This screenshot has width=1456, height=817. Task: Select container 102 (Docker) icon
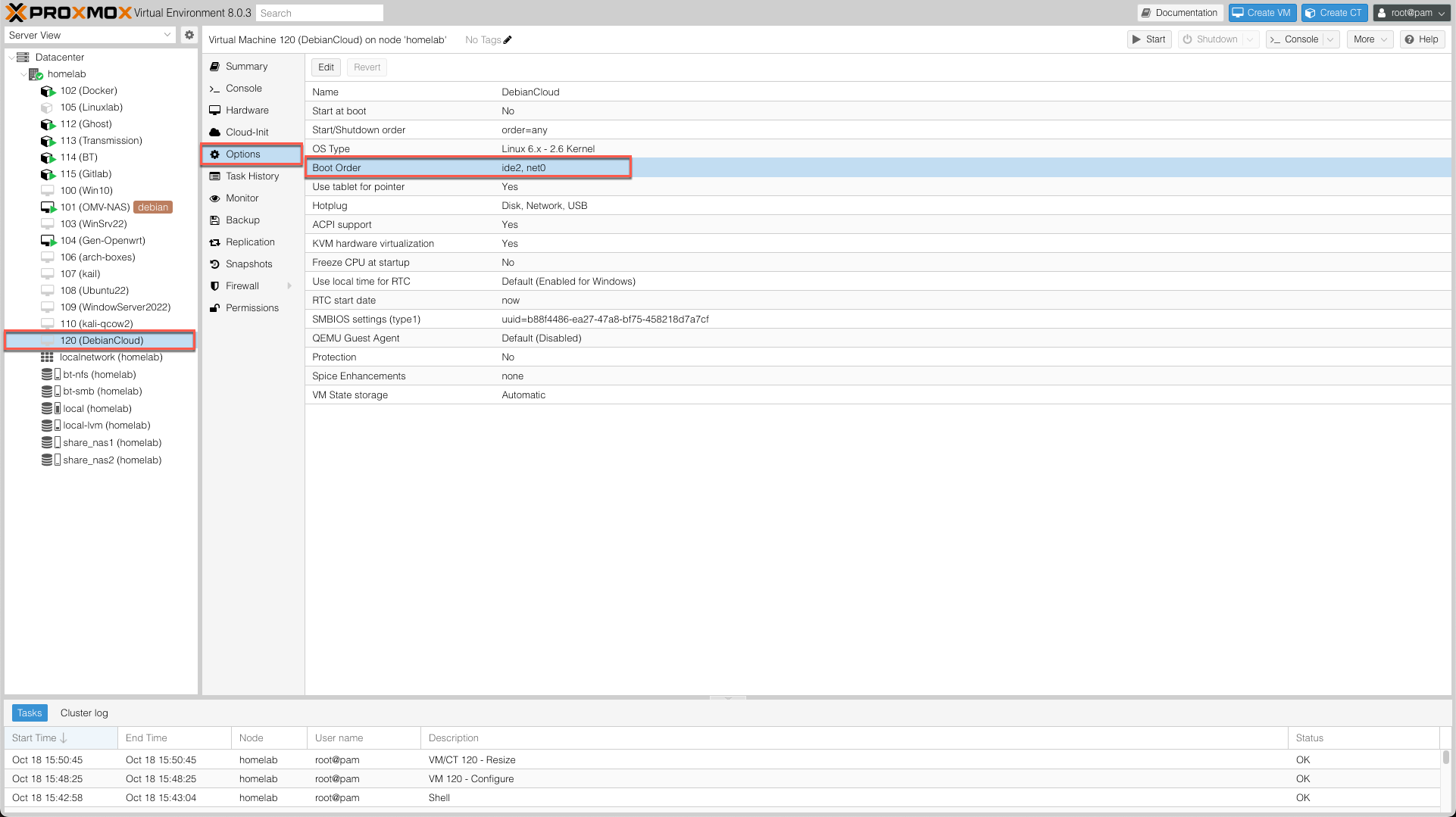[48, 91]
